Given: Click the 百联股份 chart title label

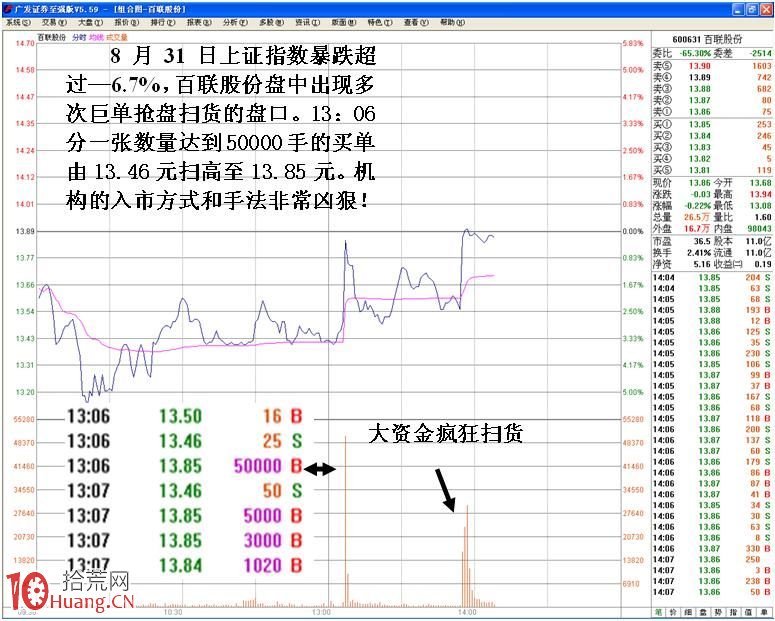Looking at the screenshot, I should (52, 38).
